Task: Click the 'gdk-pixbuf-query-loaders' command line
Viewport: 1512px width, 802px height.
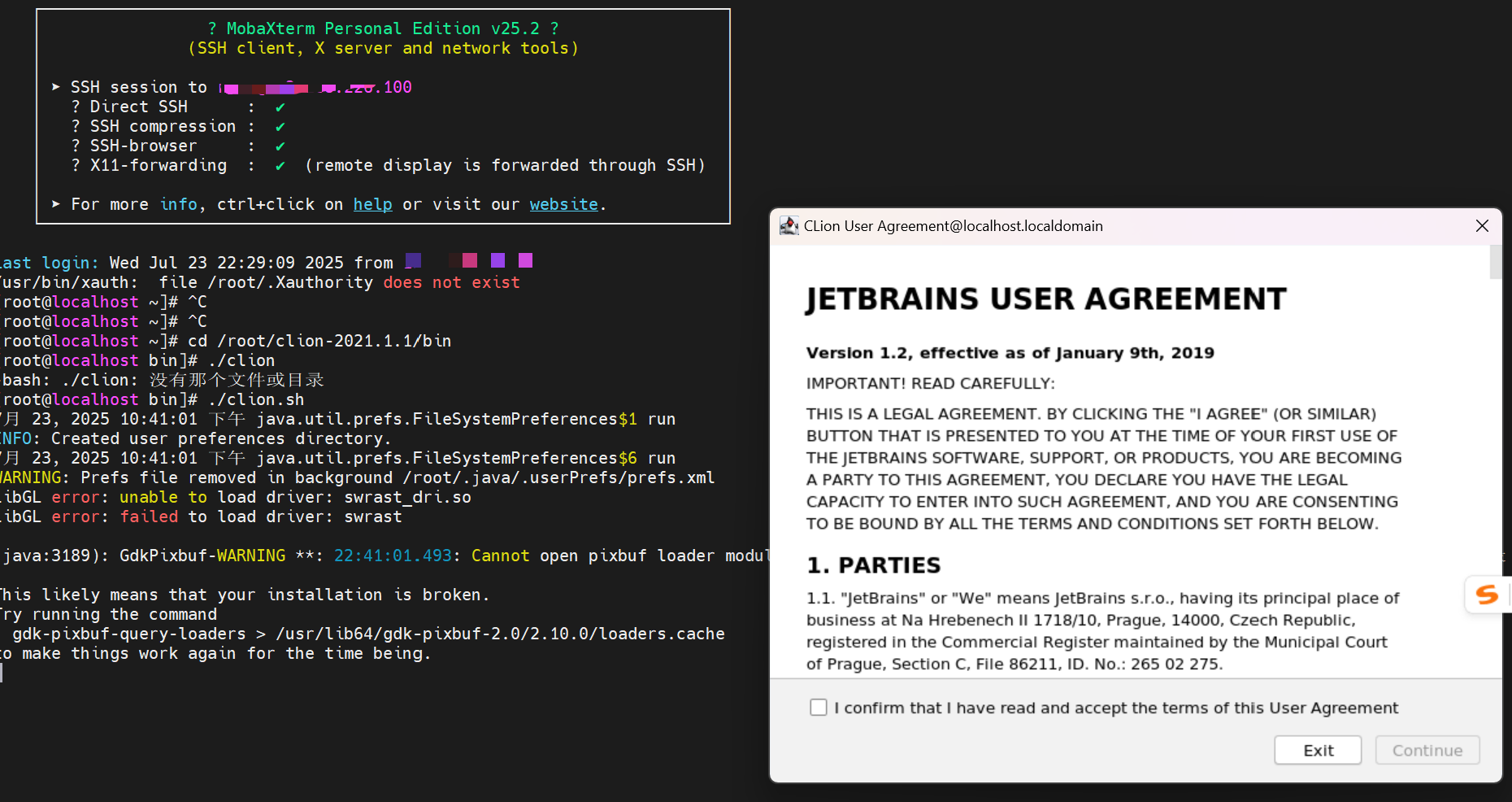Action: coord(367,634)
